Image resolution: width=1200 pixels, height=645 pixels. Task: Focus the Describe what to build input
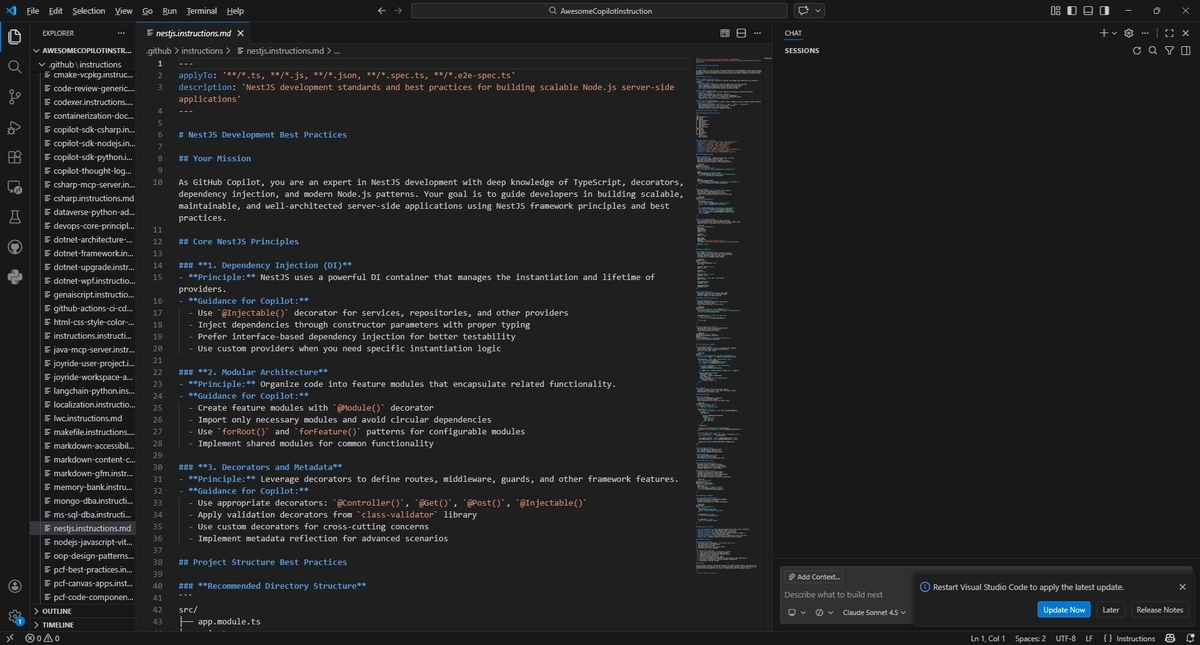pos(843,594)
